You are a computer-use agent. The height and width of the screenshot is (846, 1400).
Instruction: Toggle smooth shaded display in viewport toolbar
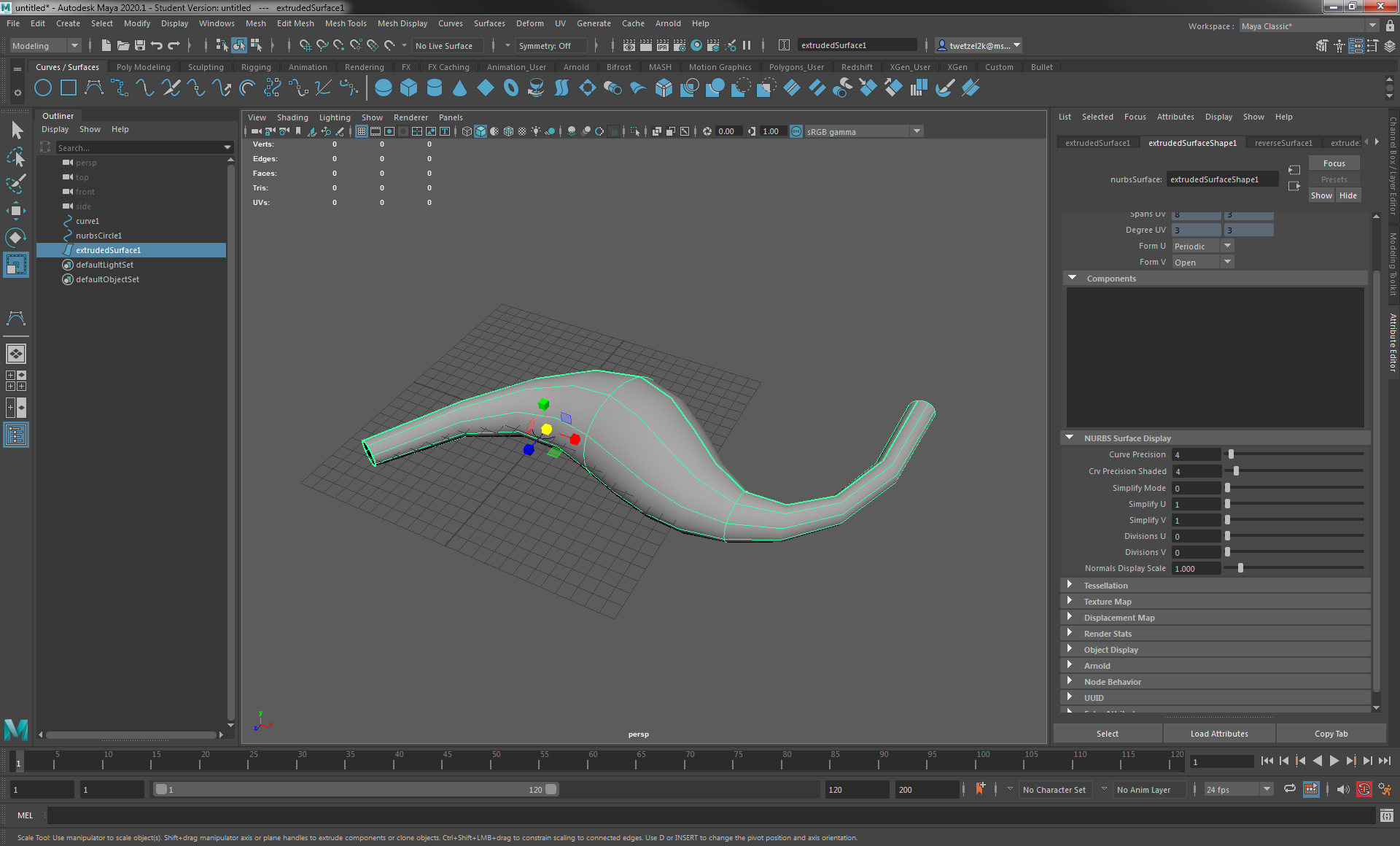(x=481, y=131)
